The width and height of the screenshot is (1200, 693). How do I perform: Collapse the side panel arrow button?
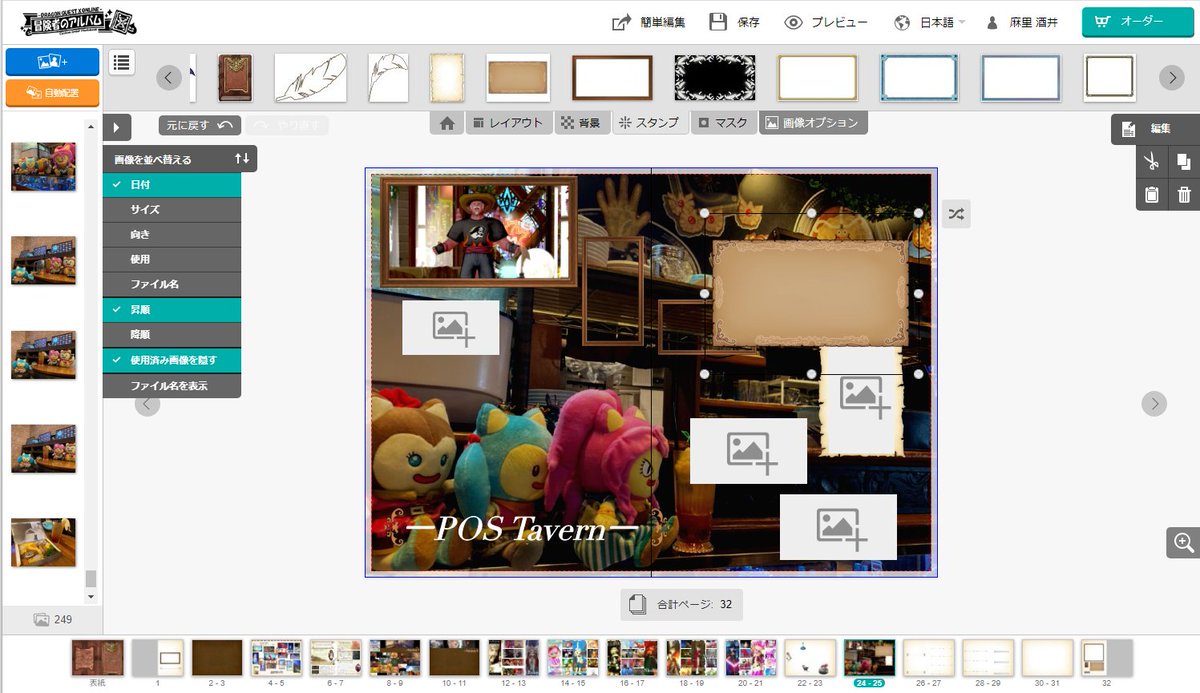pos(117,127)
